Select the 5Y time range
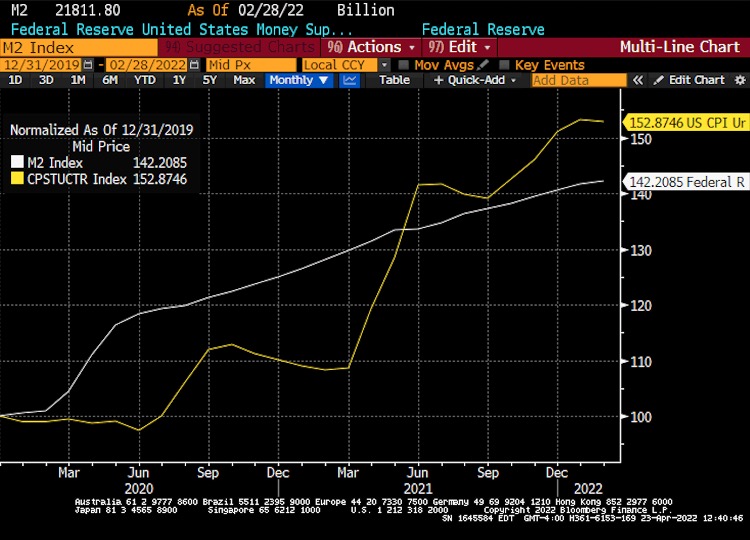 [210, 80]
